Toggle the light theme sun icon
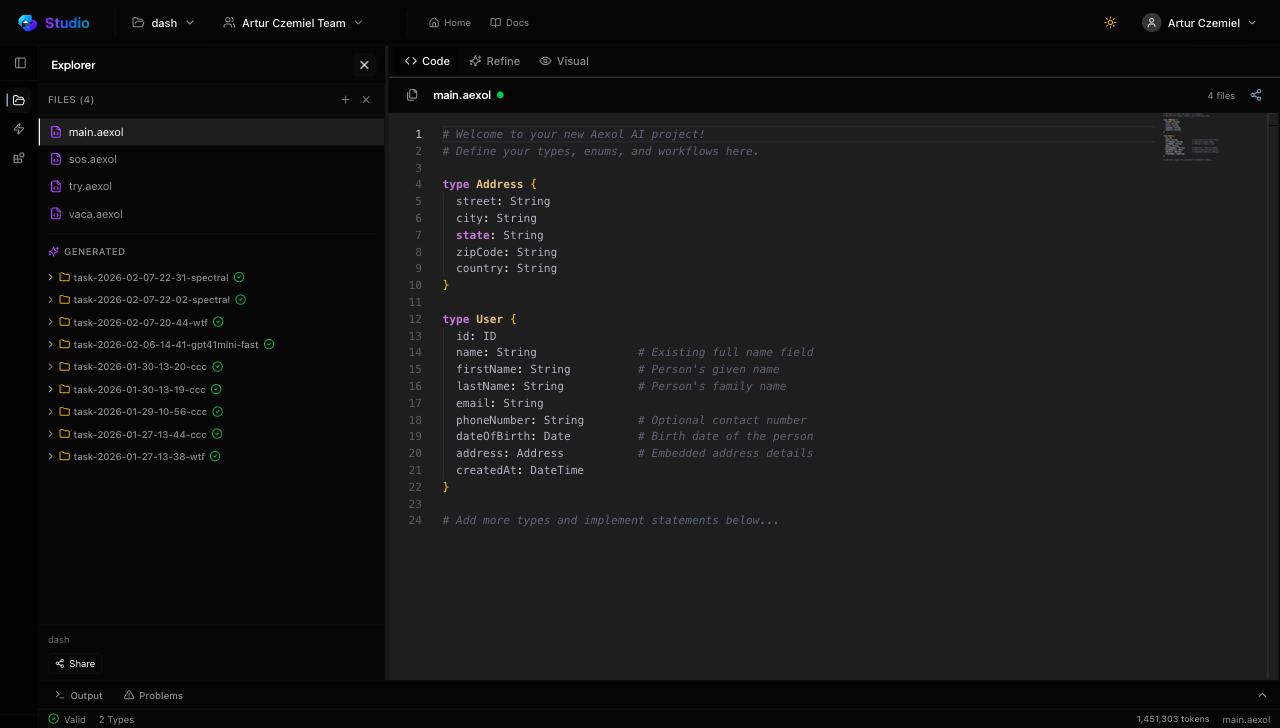1280x728 pixels. pyautogui.click(x=1110, y=23)
